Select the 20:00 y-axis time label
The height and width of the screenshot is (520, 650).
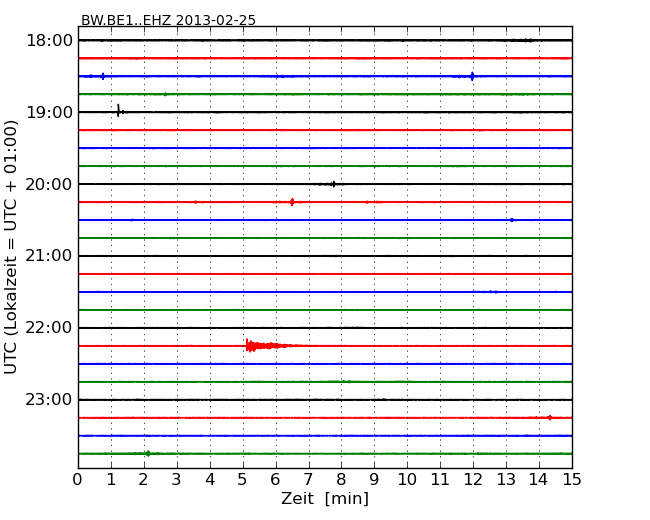(49, 184)
